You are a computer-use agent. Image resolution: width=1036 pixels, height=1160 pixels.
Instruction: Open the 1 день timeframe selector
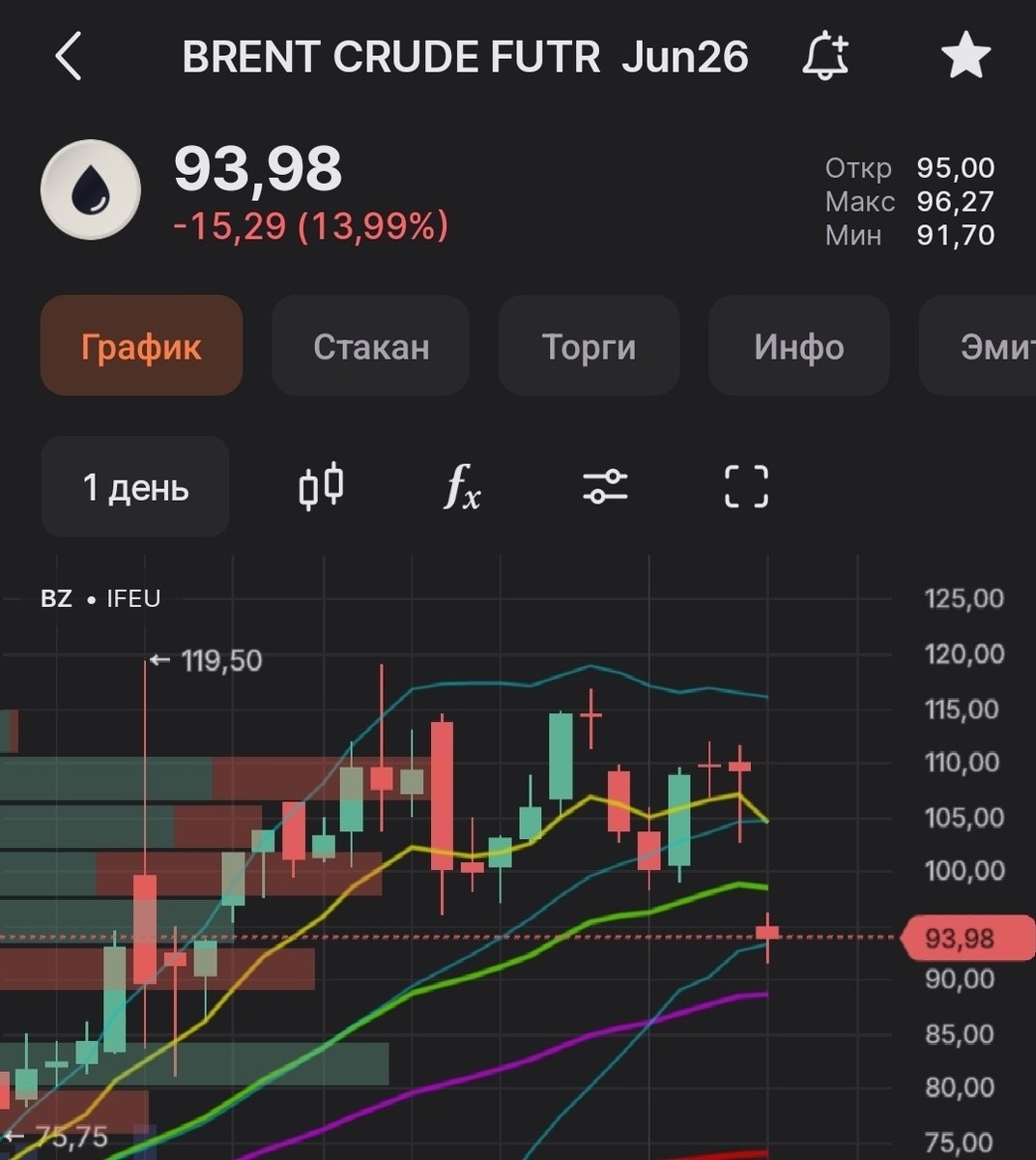tap(135, 486)
